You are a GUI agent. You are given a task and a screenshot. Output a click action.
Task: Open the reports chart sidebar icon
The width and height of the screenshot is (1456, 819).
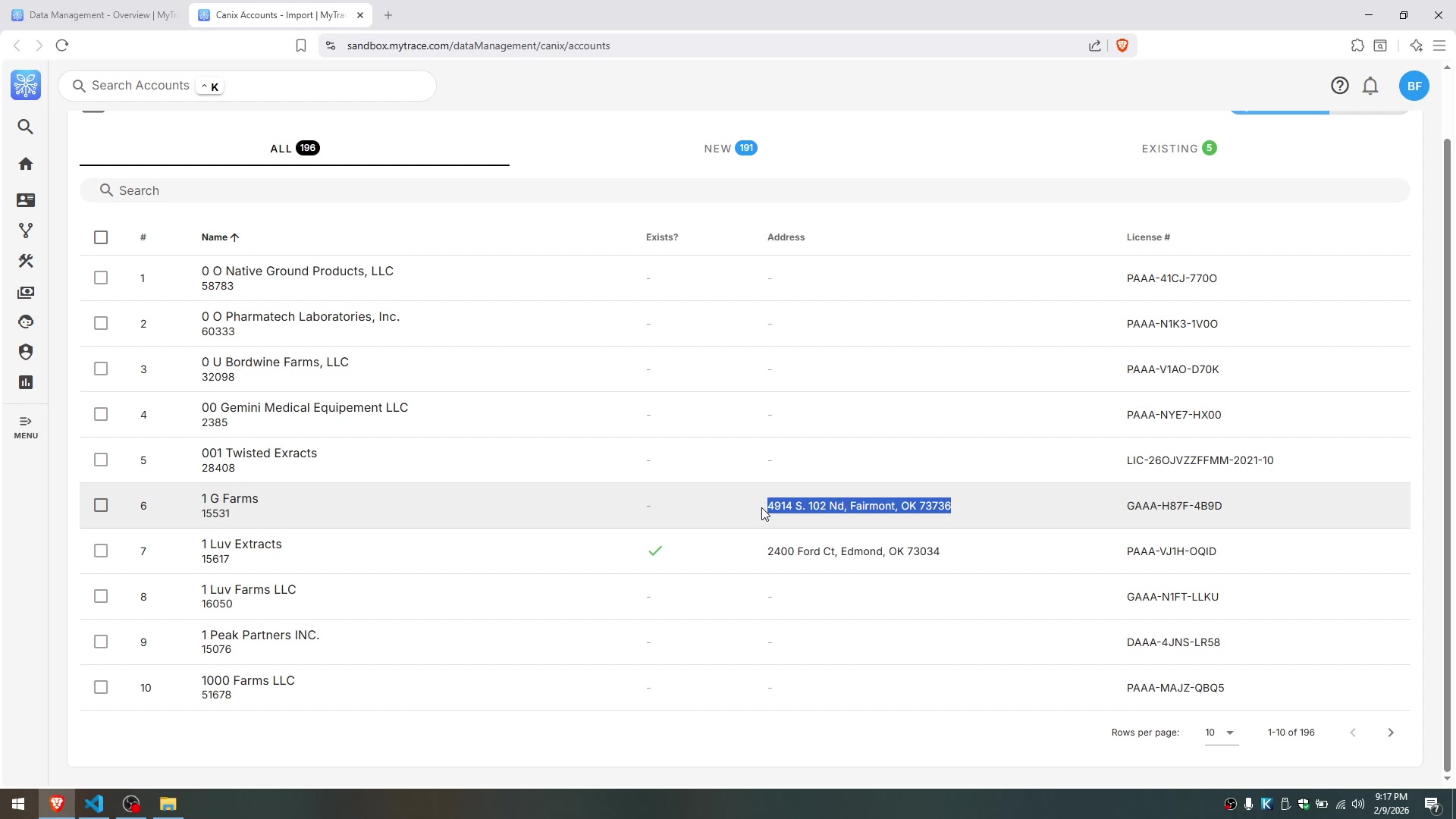click(x=26, y=382)
